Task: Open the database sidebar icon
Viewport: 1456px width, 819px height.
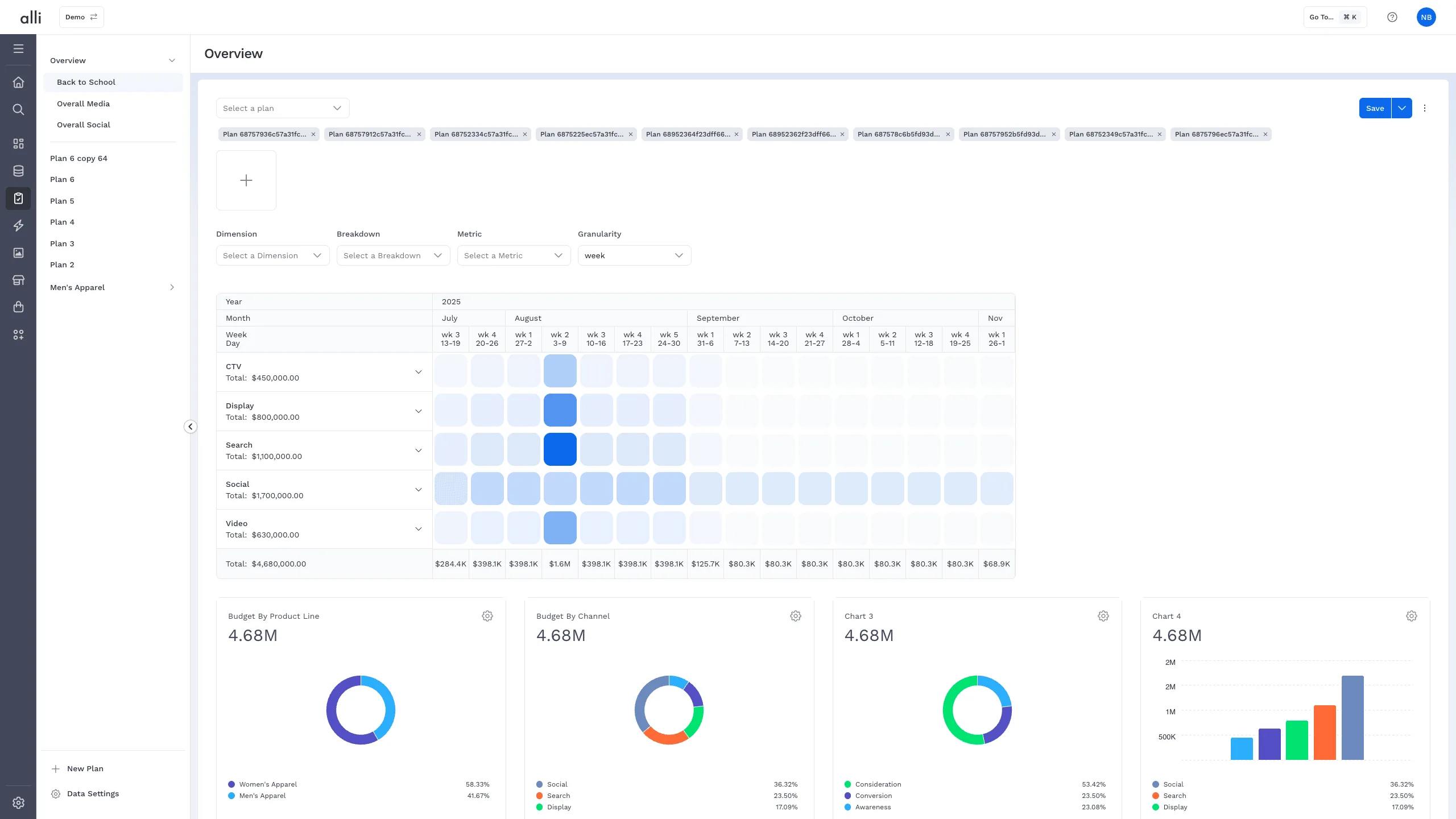Action: coord(18,171)
